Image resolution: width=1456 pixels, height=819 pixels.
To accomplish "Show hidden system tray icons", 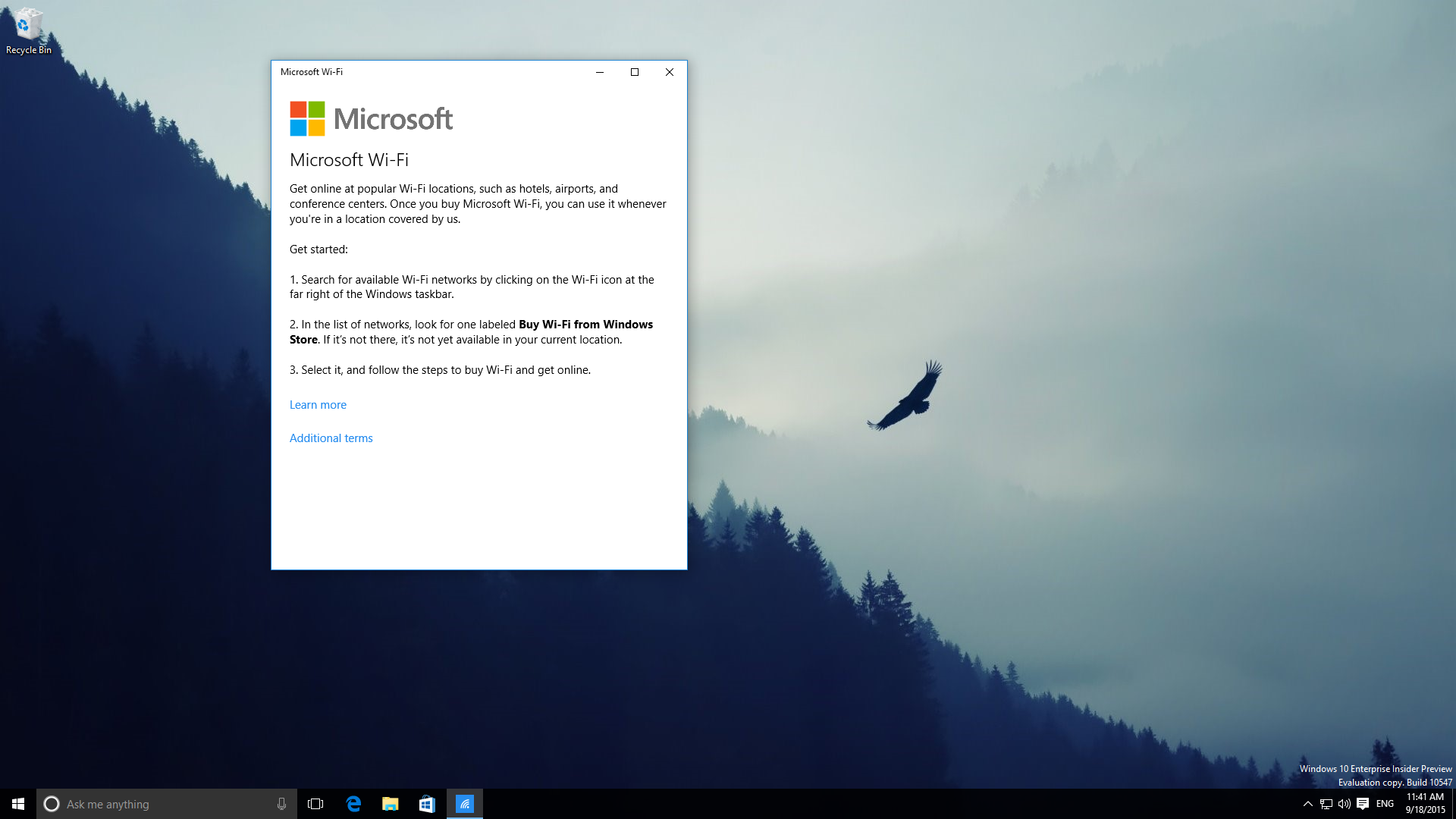I will pyautogui.click(x=1307, y=804).
